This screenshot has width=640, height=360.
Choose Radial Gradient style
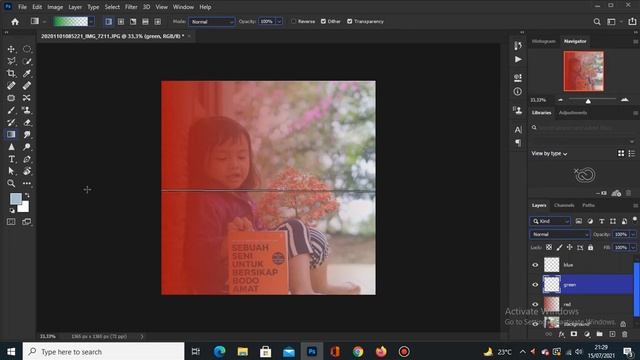(x=121, y=22)
